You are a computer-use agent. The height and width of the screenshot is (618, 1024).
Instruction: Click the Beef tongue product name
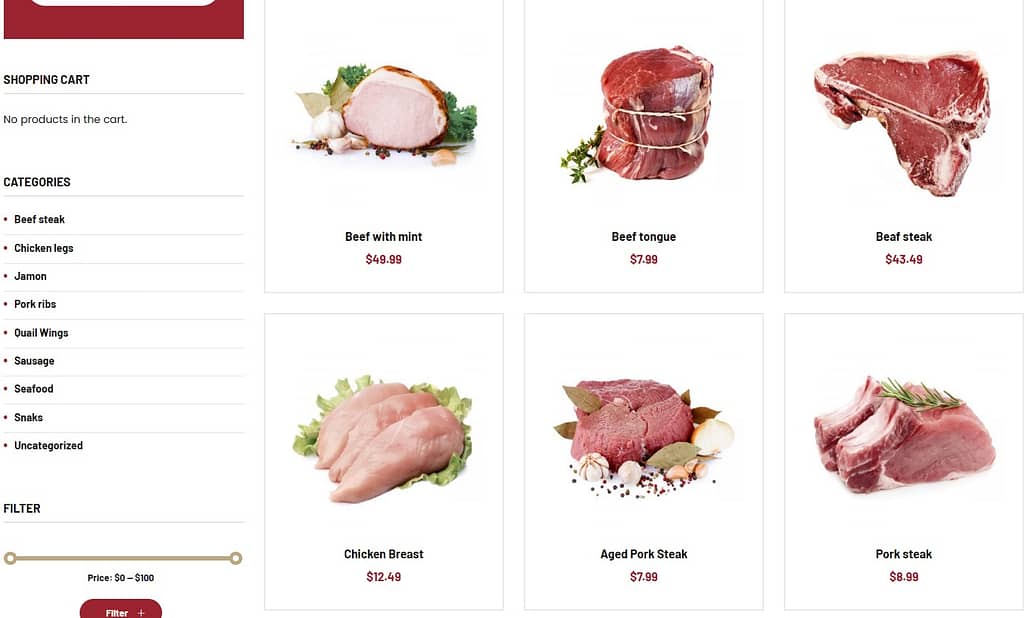point(644,236)
